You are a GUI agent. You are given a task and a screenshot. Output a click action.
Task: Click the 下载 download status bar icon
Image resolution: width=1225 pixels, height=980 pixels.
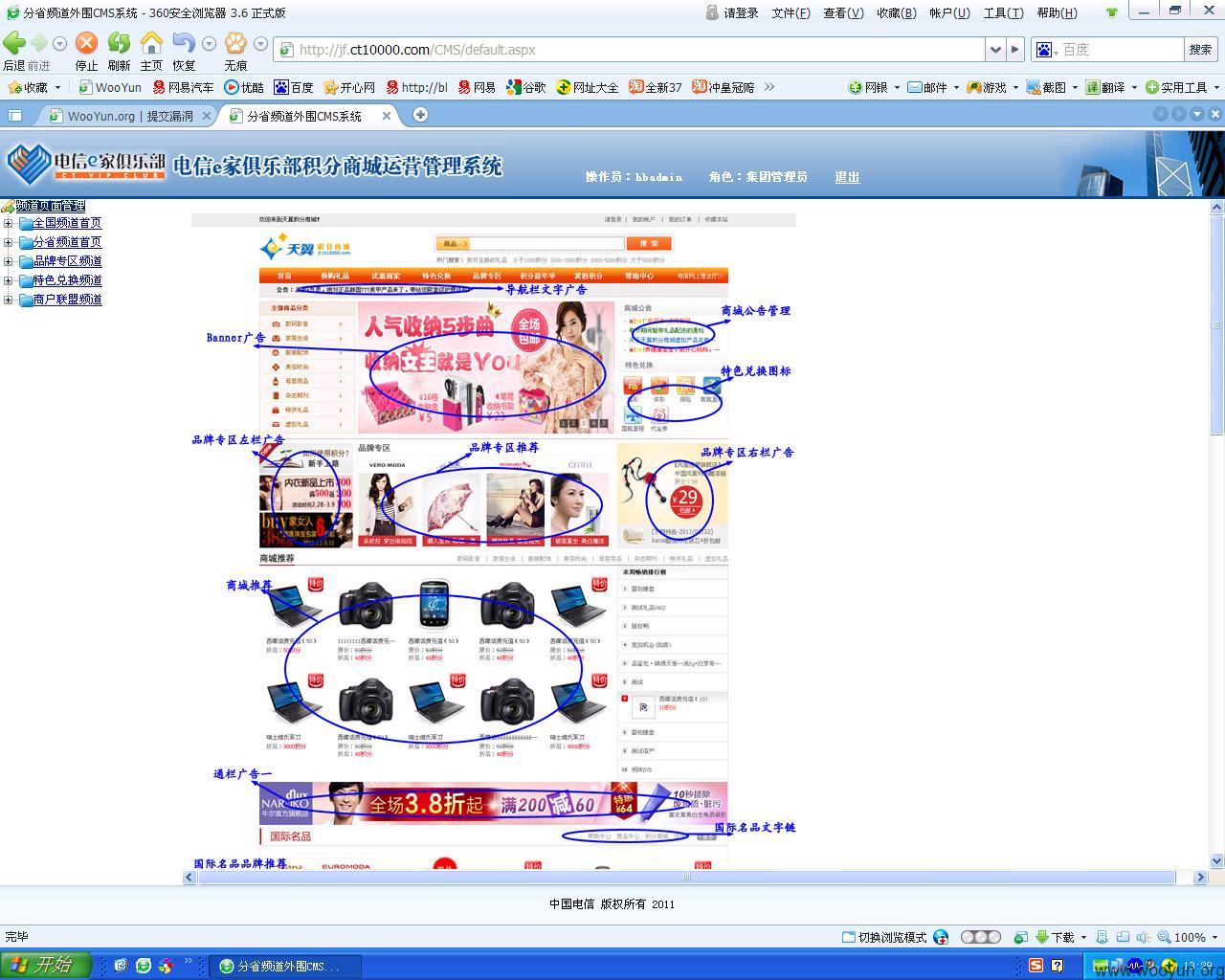pyautogui.click(x=1056, y=937)
